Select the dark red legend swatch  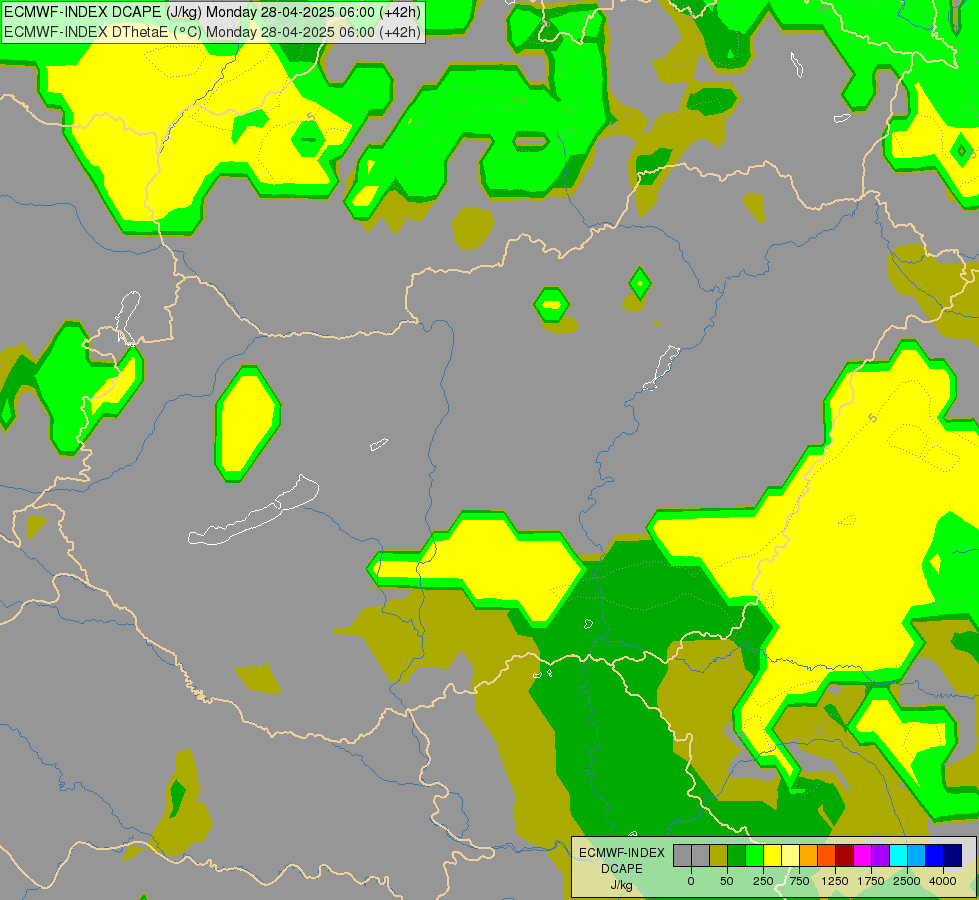click(845, 855)
